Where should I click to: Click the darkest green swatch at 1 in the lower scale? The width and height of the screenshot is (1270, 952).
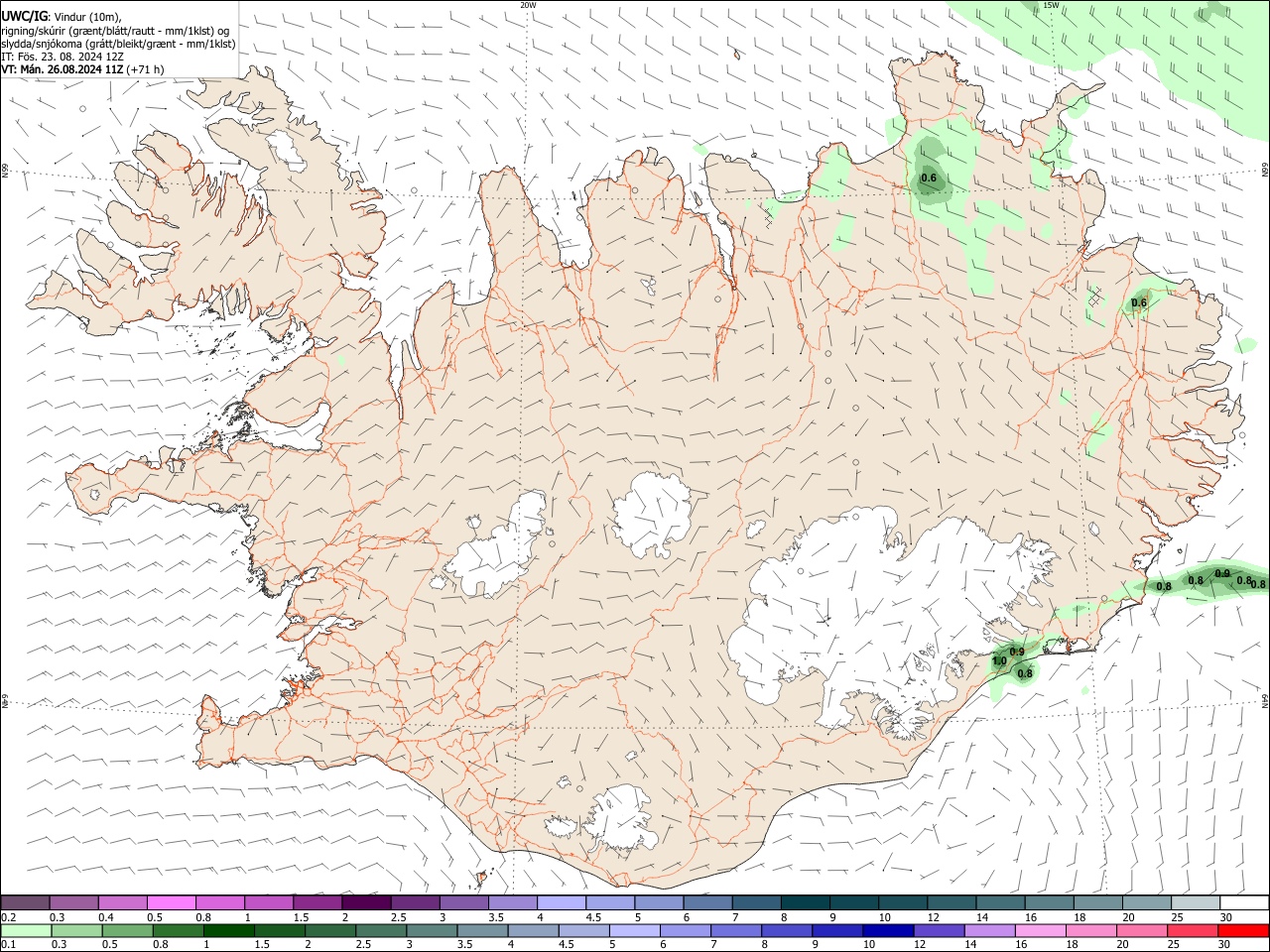coord(228,930)
